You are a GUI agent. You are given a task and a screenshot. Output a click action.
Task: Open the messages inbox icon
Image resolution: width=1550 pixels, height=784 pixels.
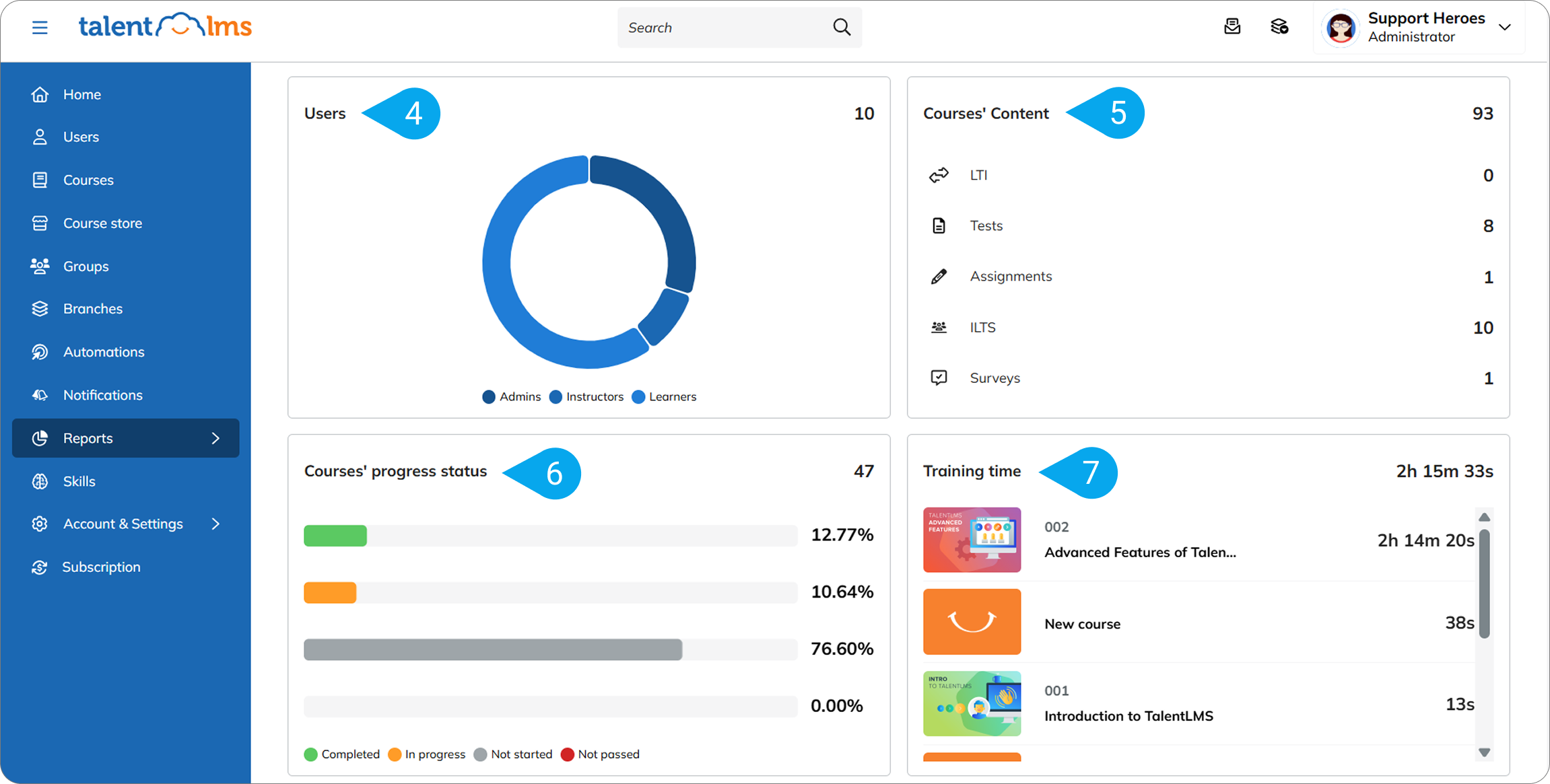1232,27
